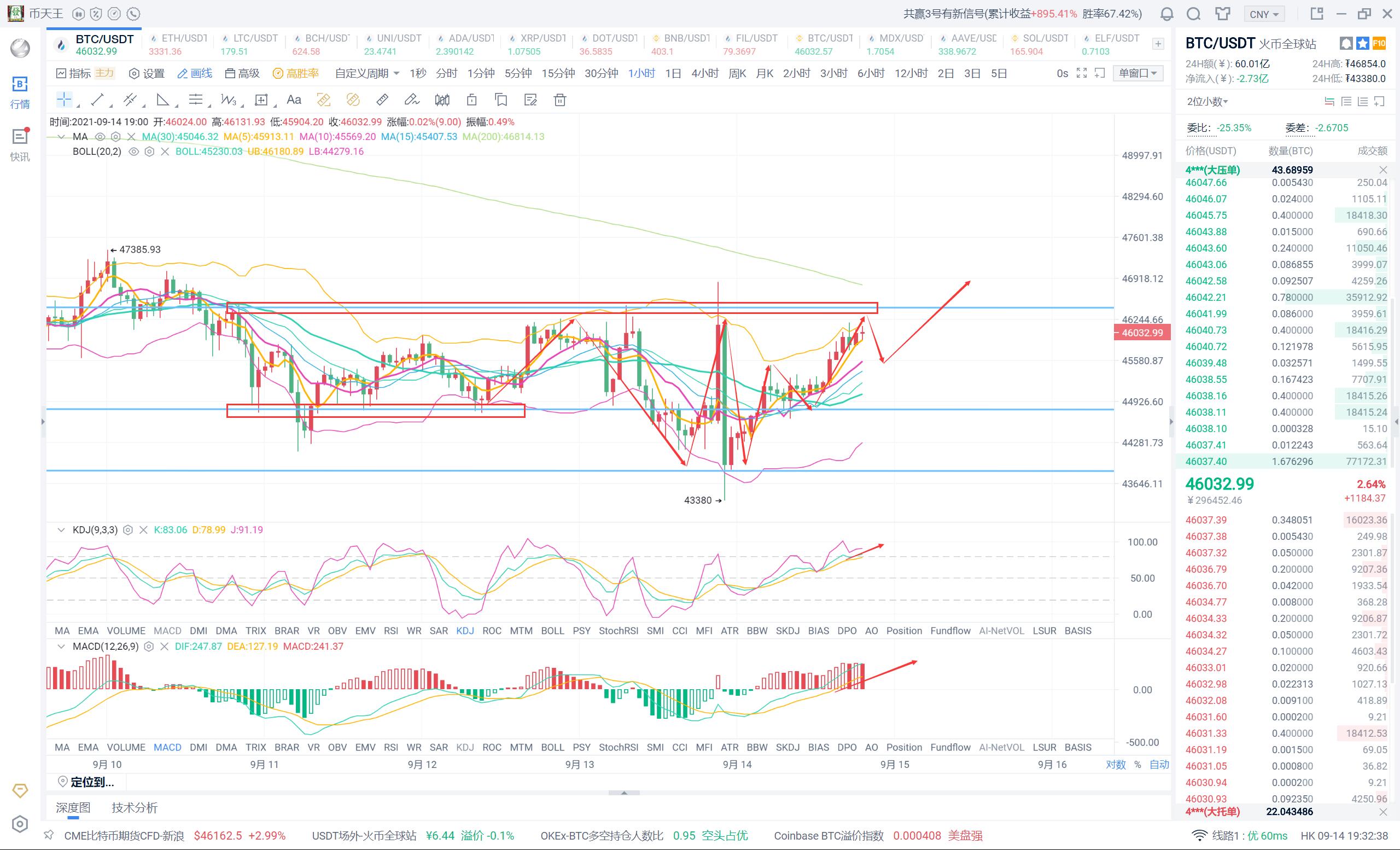Open the 技术分析 technical analysis tab
The height and width of the screenshot is (850, 1400).
point(135,807)
